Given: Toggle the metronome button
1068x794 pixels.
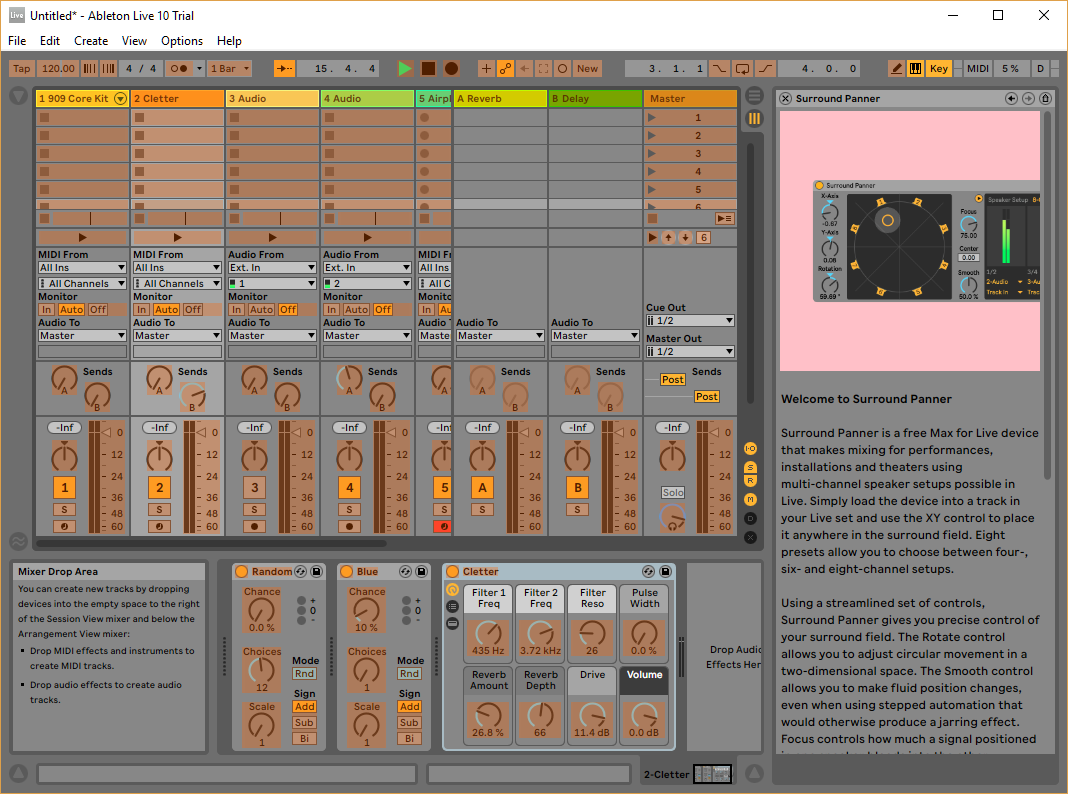Looking at the screenshot, I should click(x=180, y=68).
